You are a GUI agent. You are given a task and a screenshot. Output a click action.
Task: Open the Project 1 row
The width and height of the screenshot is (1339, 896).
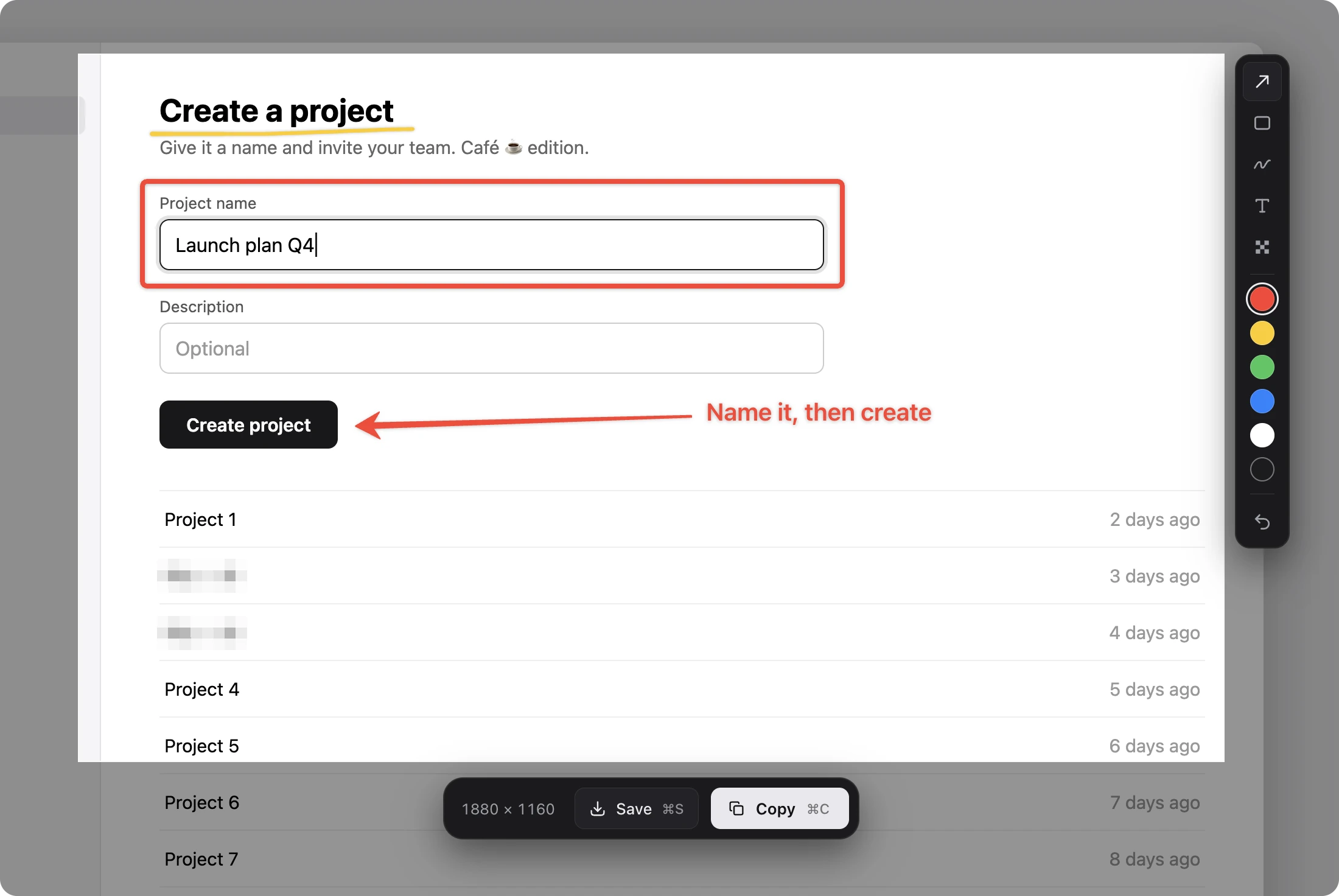point(682,519)
